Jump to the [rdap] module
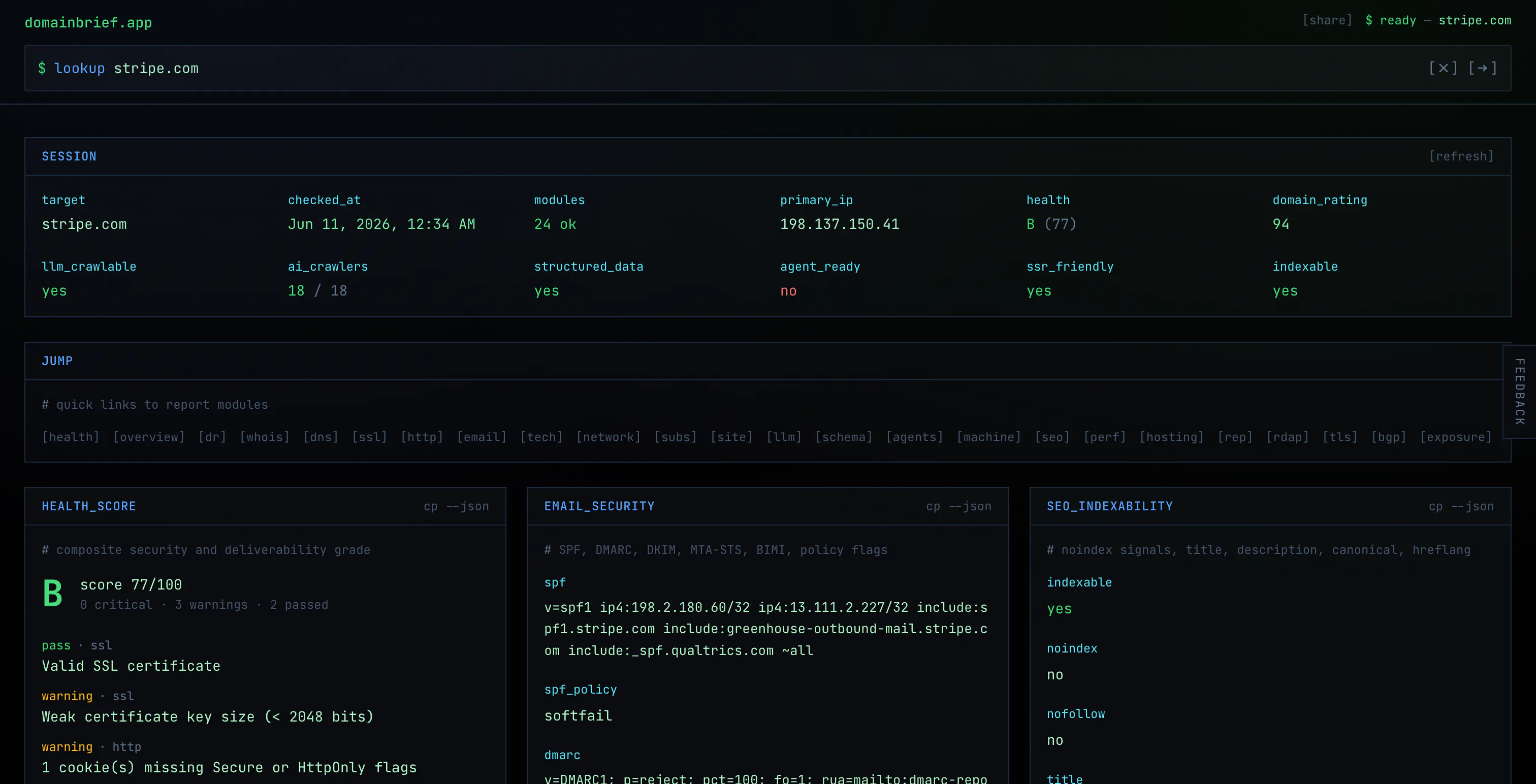The width and height of the screenshot is (1536, 784). (1287, 437)
